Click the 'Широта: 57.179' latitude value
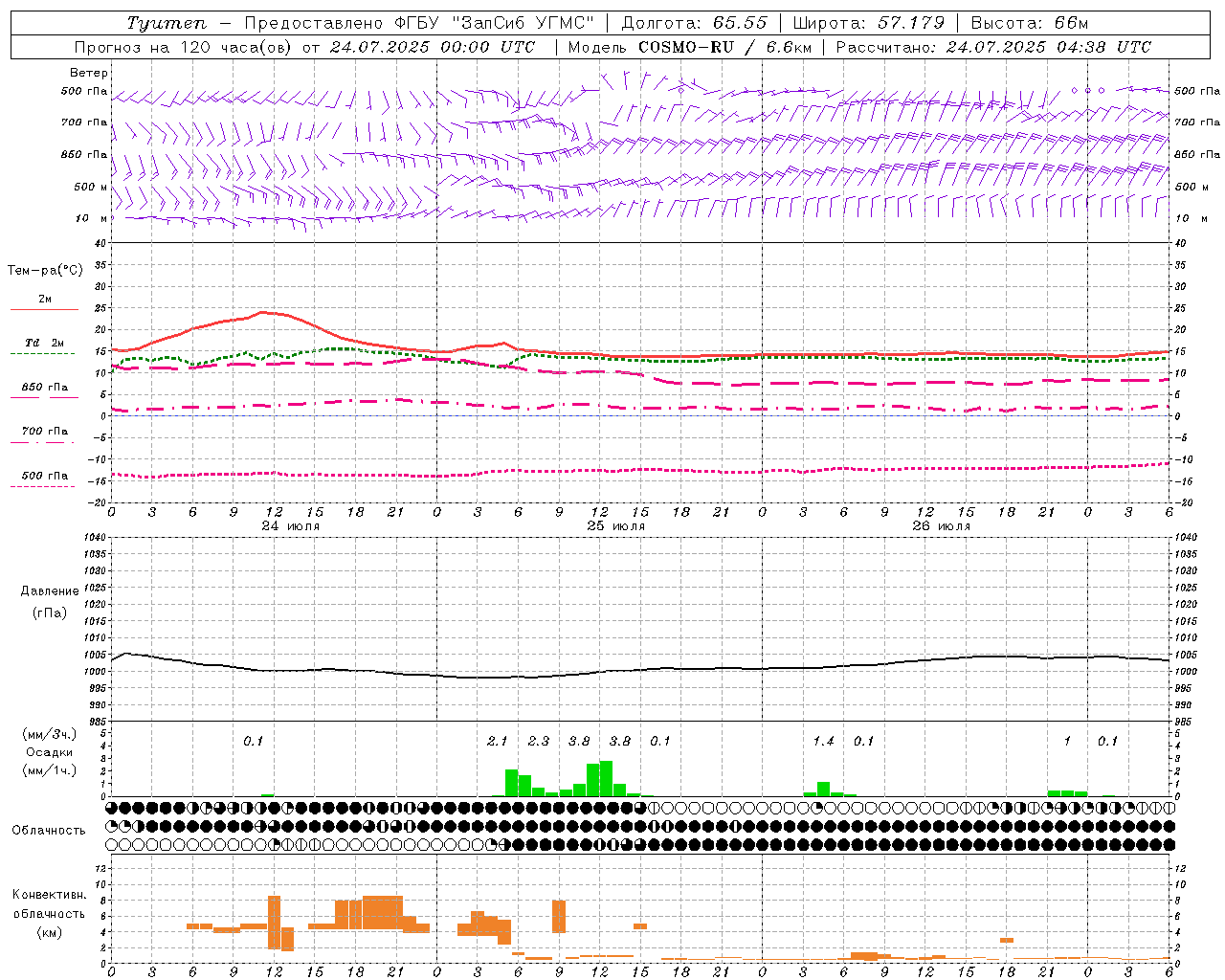The width and height of the screenshot is (1225, 980). (868, 23)
